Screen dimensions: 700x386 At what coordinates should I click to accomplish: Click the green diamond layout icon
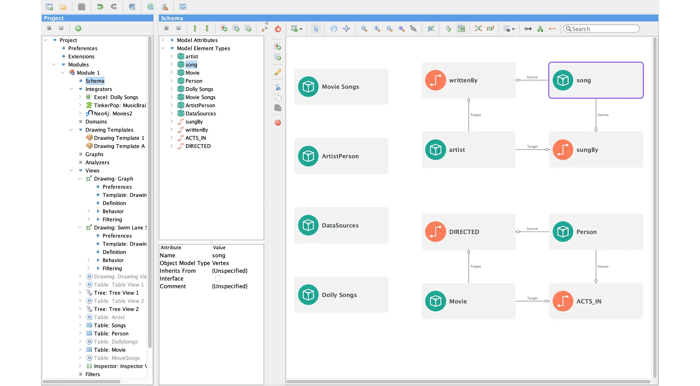(448, 29)
